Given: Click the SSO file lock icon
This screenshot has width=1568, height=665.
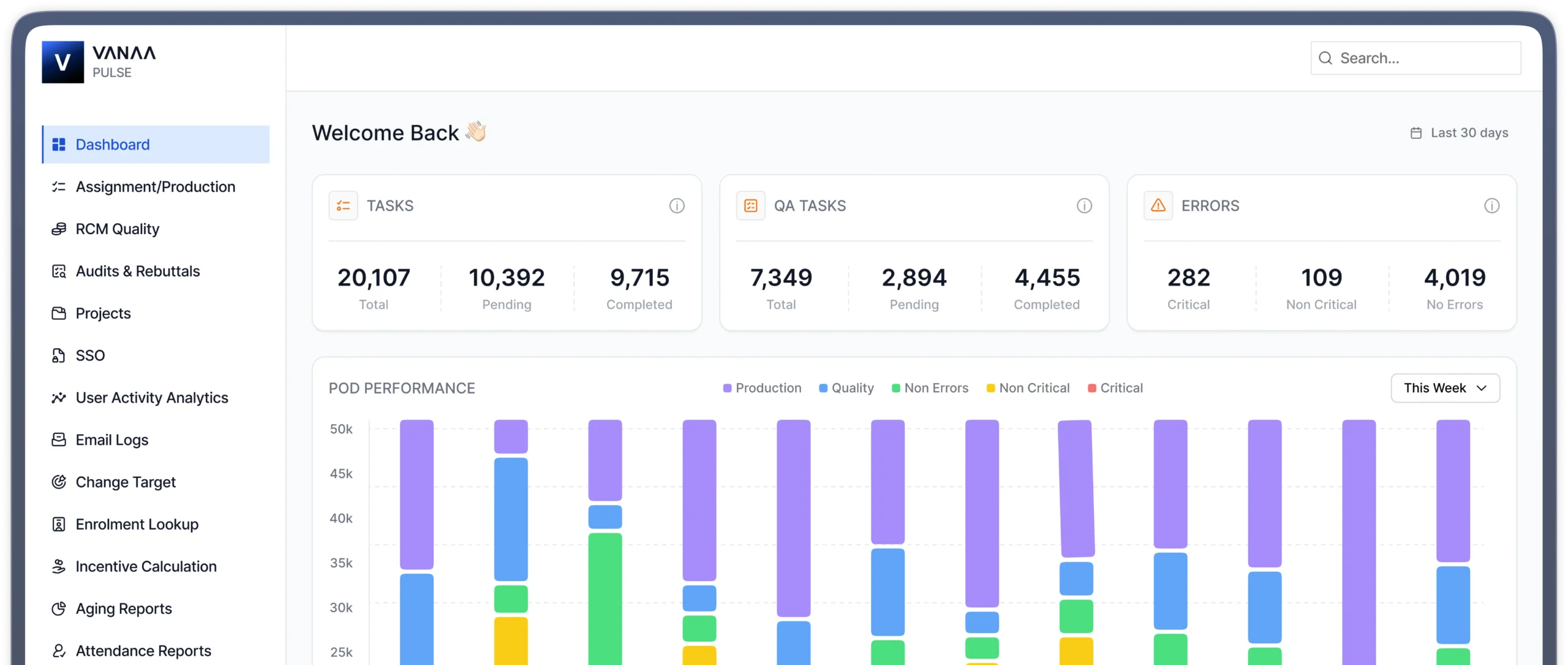Looking at the screenshot, I should tap(59, 355).
